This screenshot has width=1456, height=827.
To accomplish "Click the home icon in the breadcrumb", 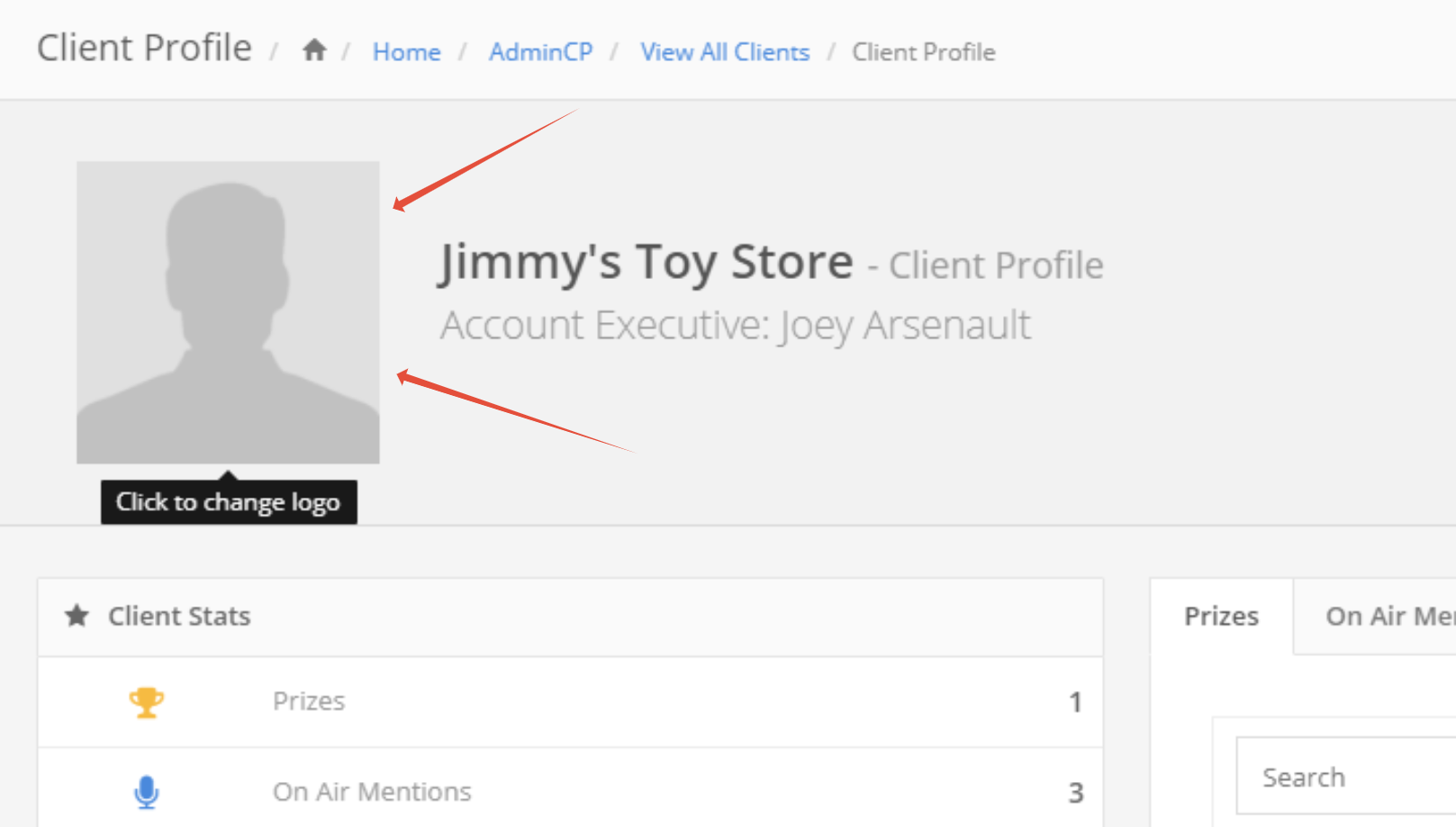I will tap(313, 50).
